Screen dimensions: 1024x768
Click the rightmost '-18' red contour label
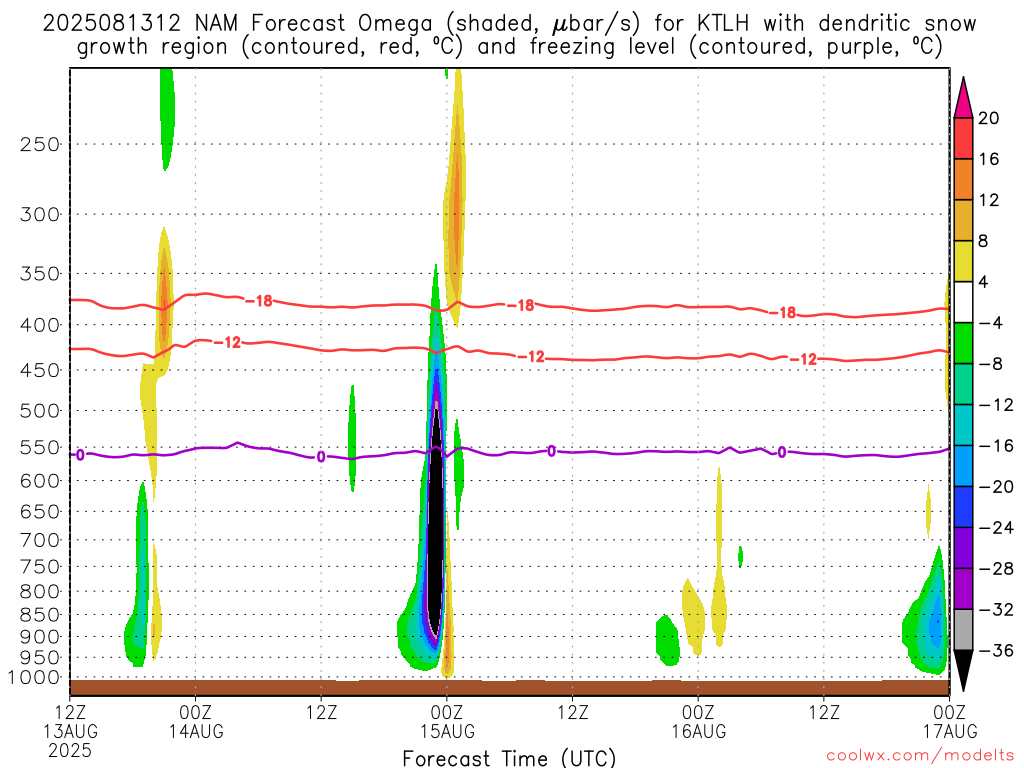click(x=782, y=313)
